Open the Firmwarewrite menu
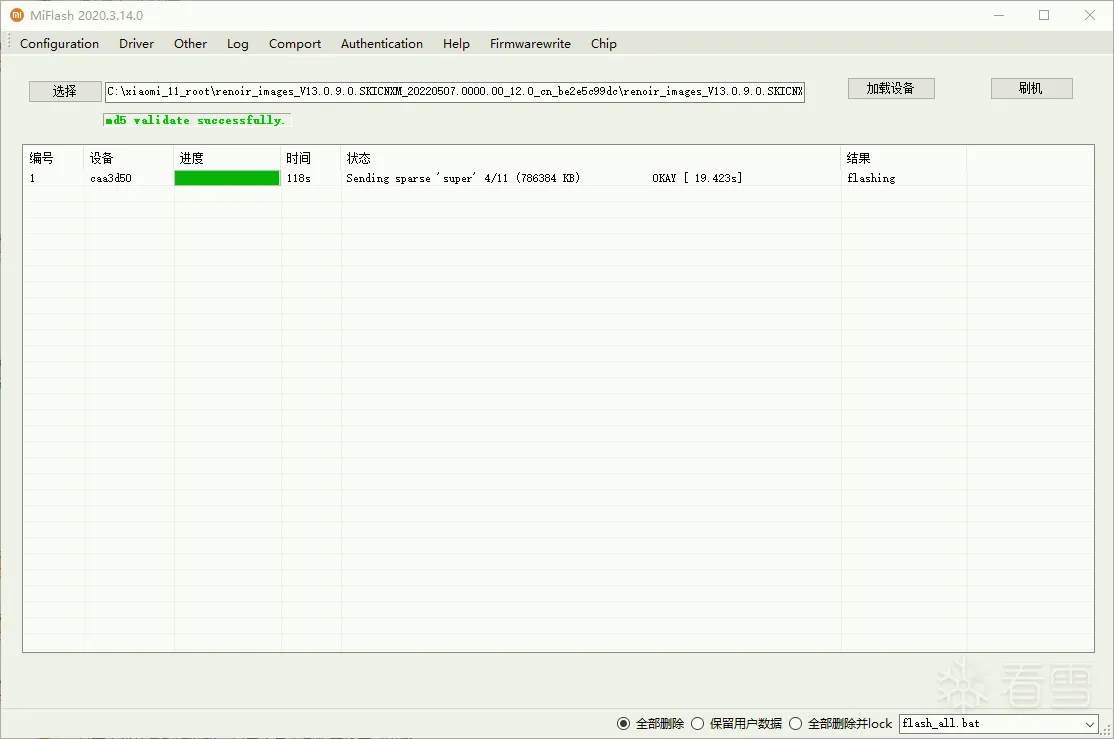This screenshot has width=1114, height=739. coord(530,43)
